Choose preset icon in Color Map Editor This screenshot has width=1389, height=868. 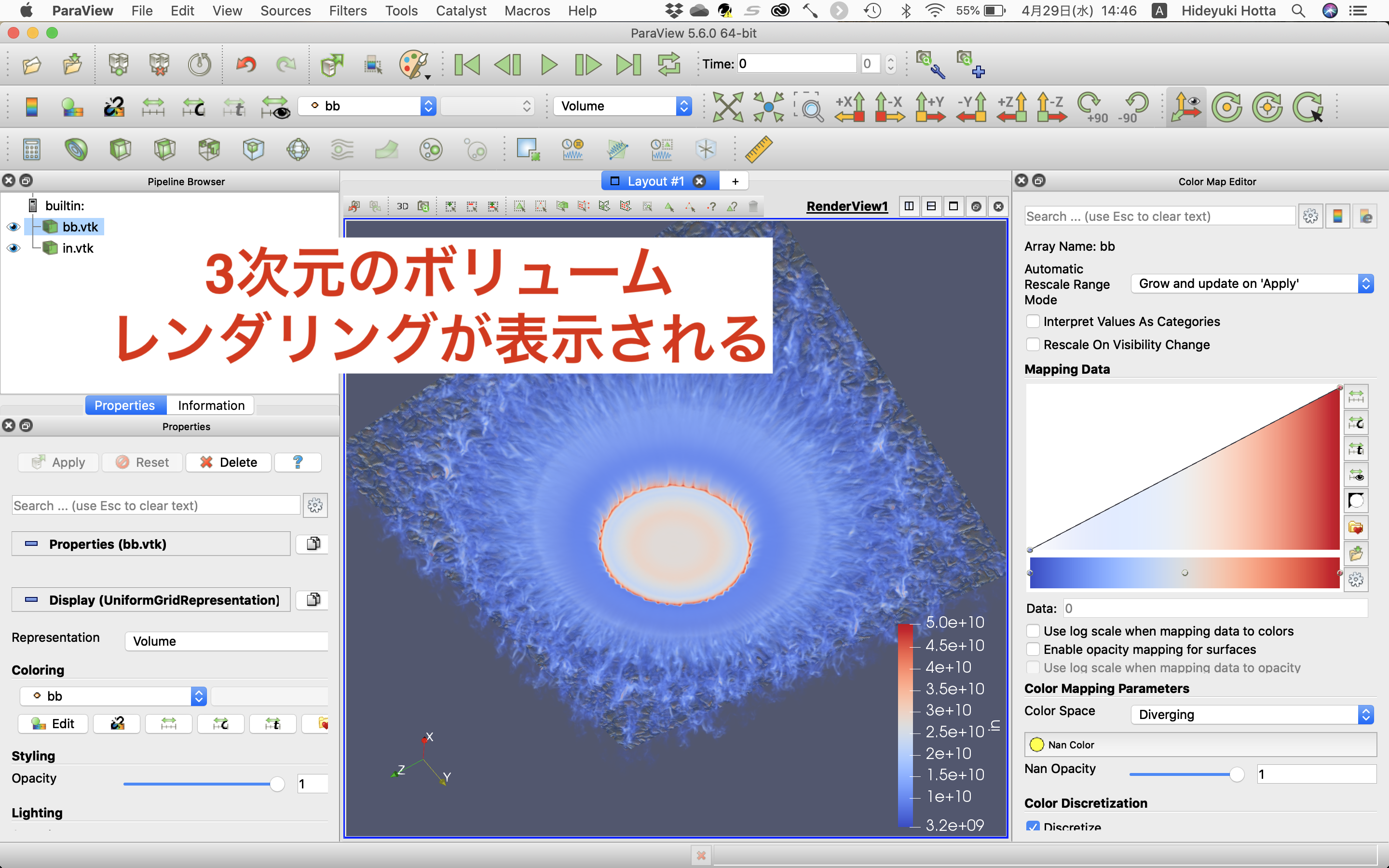pos(1356,528)
